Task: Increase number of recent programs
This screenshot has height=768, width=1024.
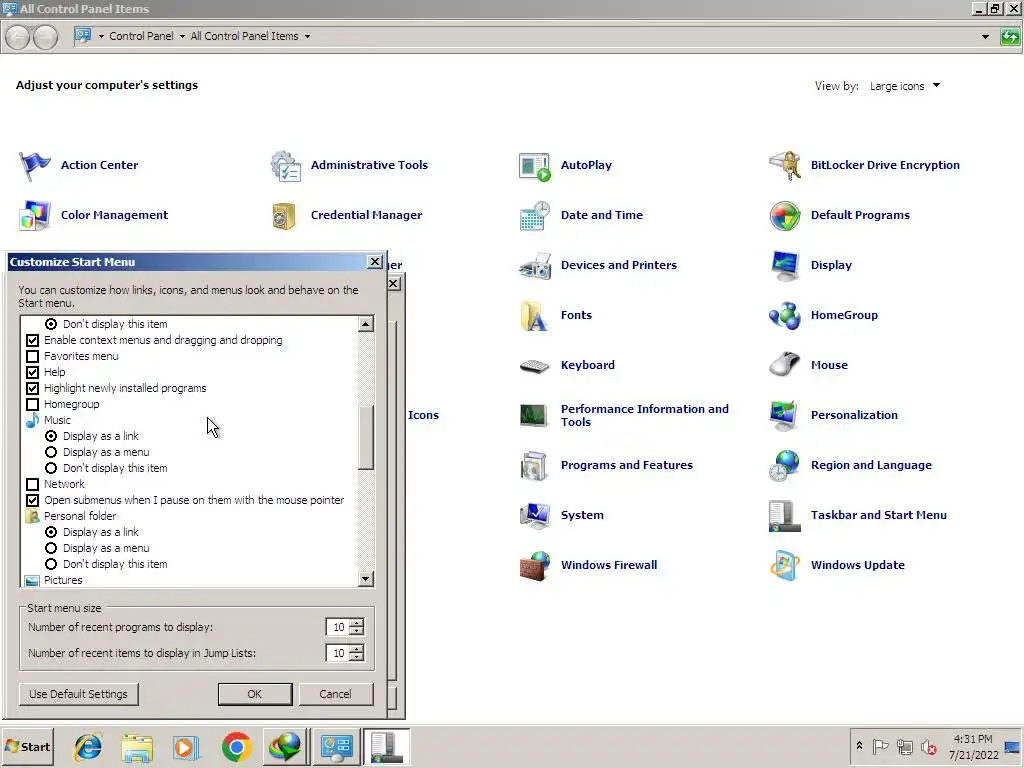Action: click(x=357, y=623)
